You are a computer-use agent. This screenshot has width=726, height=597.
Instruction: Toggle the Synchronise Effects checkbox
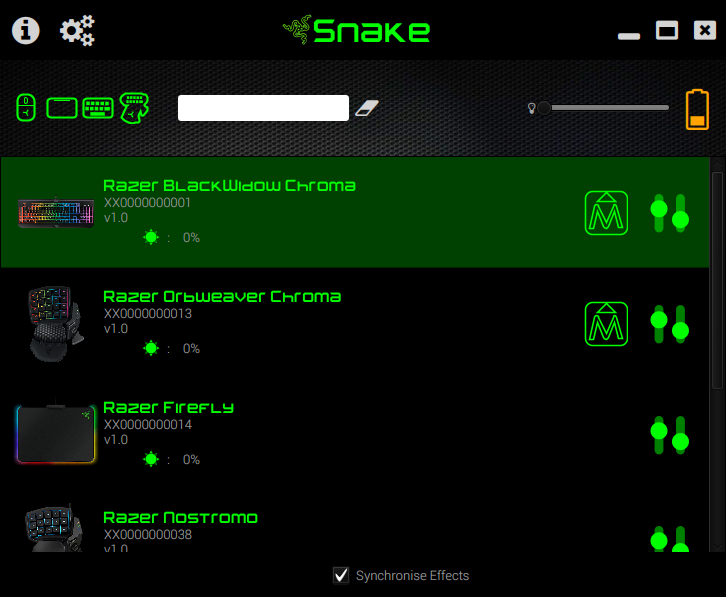coord(341,575)
